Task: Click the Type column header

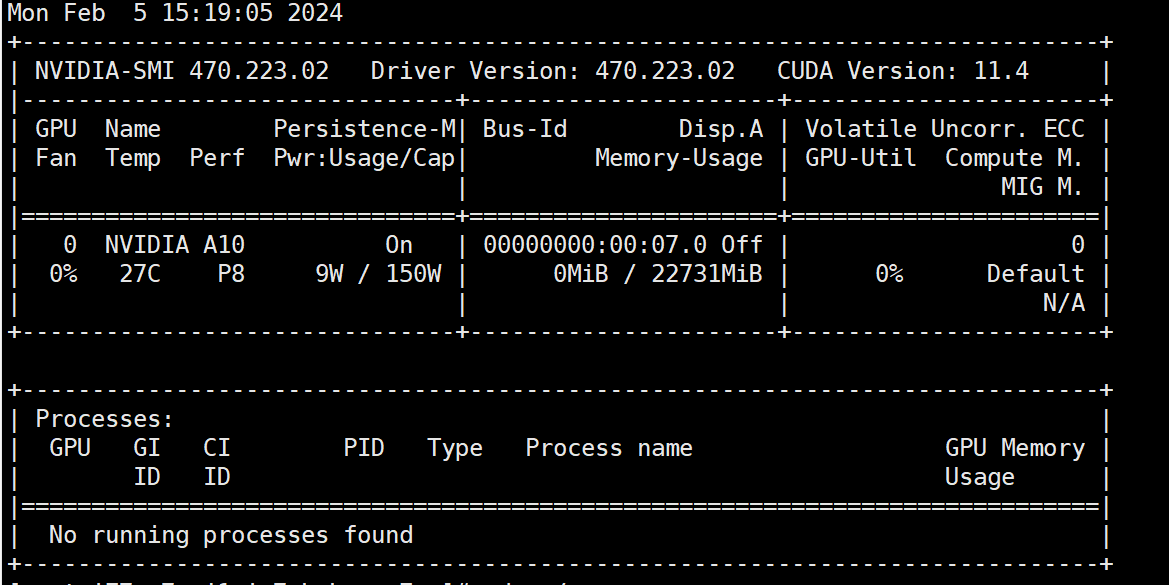Action: (455, 449)
